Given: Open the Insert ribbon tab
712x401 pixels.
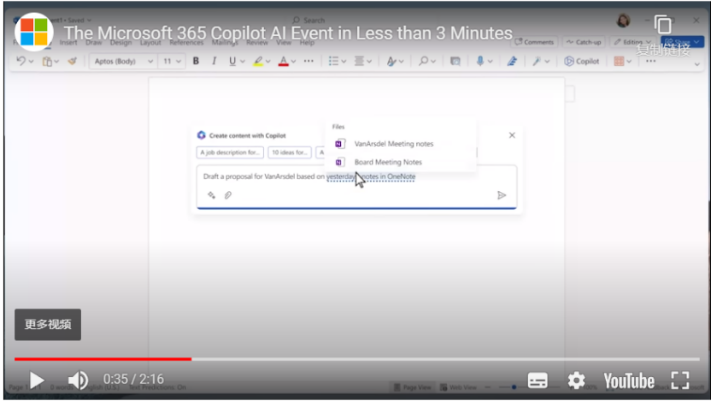Looking at the screenshot, I should coord(69,42).
